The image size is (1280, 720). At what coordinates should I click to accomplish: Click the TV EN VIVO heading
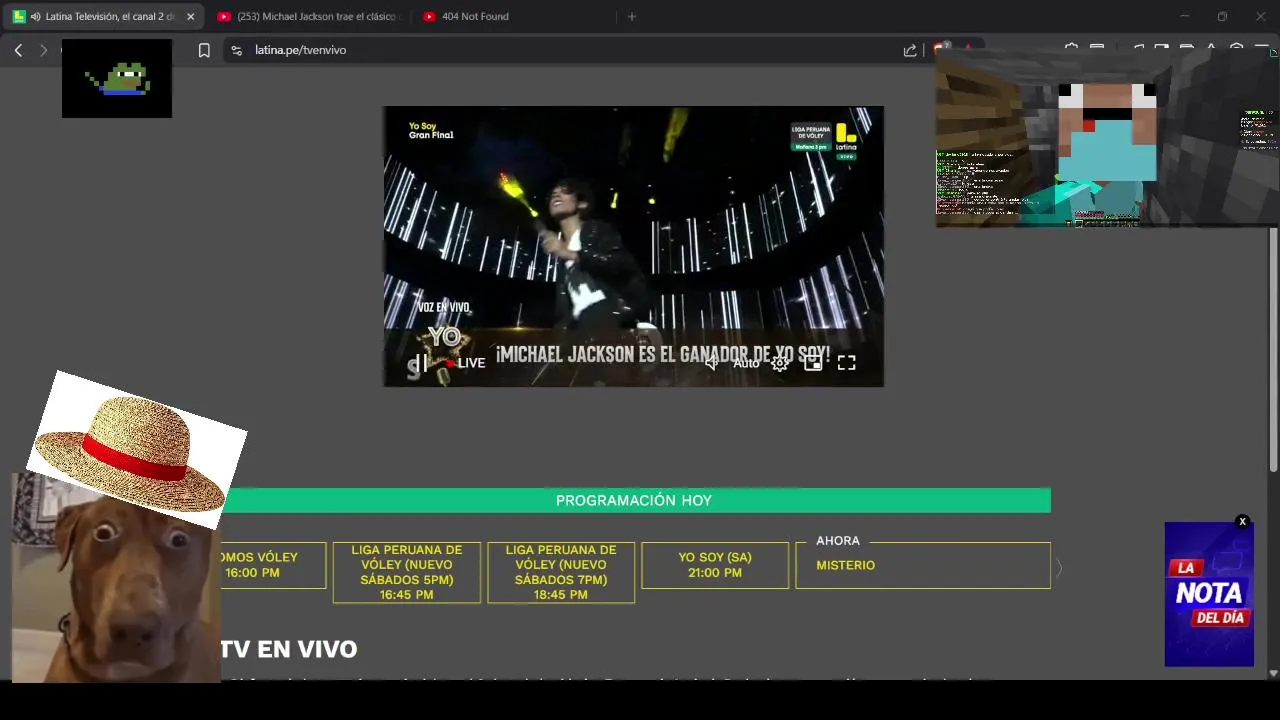pyautogui.click(x=288, y=649)
